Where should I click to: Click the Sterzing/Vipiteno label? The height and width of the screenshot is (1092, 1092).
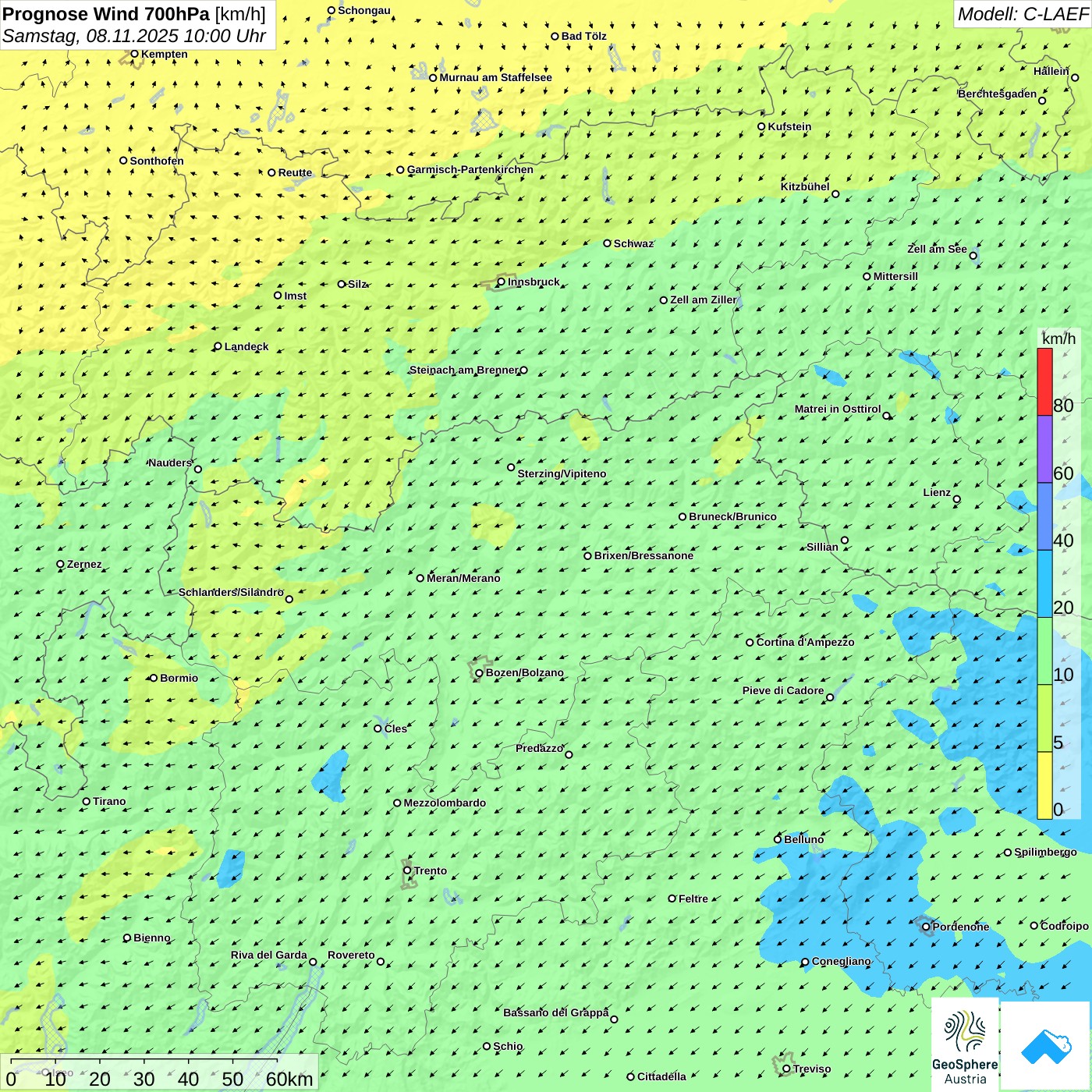562,473
